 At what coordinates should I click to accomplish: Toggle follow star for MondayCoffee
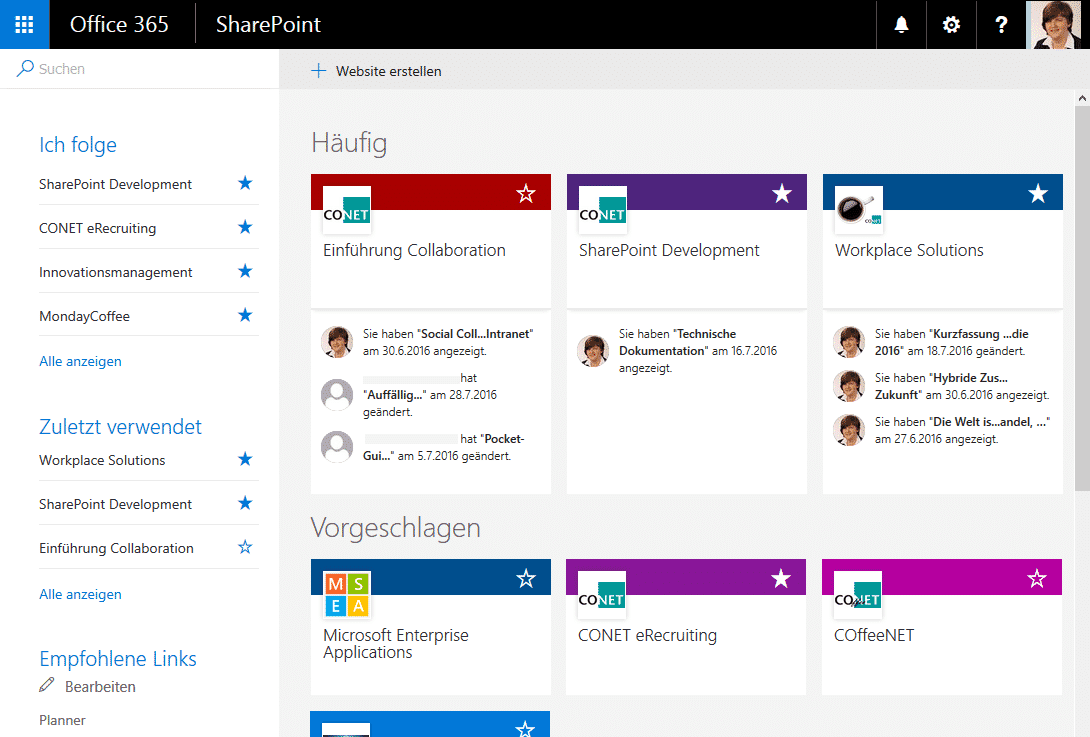click(245, 315)
